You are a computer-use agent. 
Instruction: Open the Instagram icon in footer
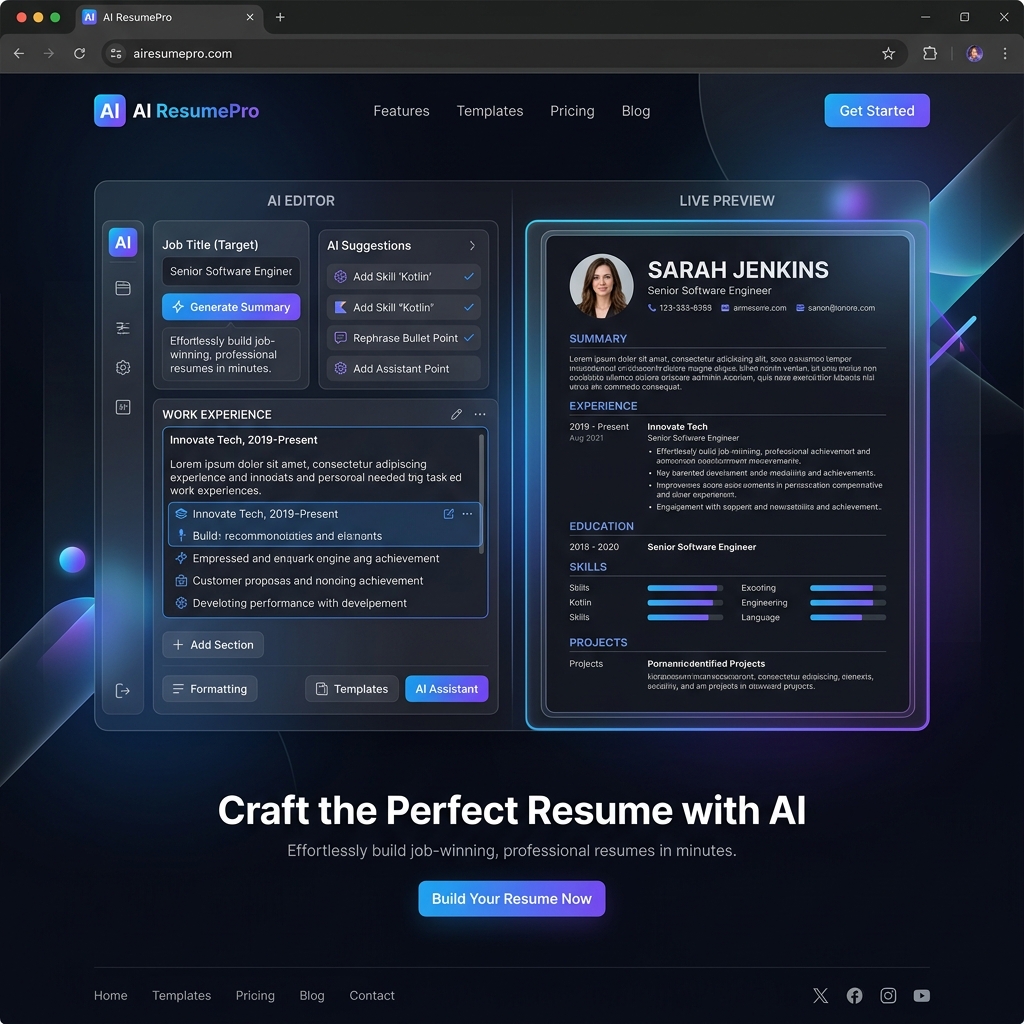888,995
